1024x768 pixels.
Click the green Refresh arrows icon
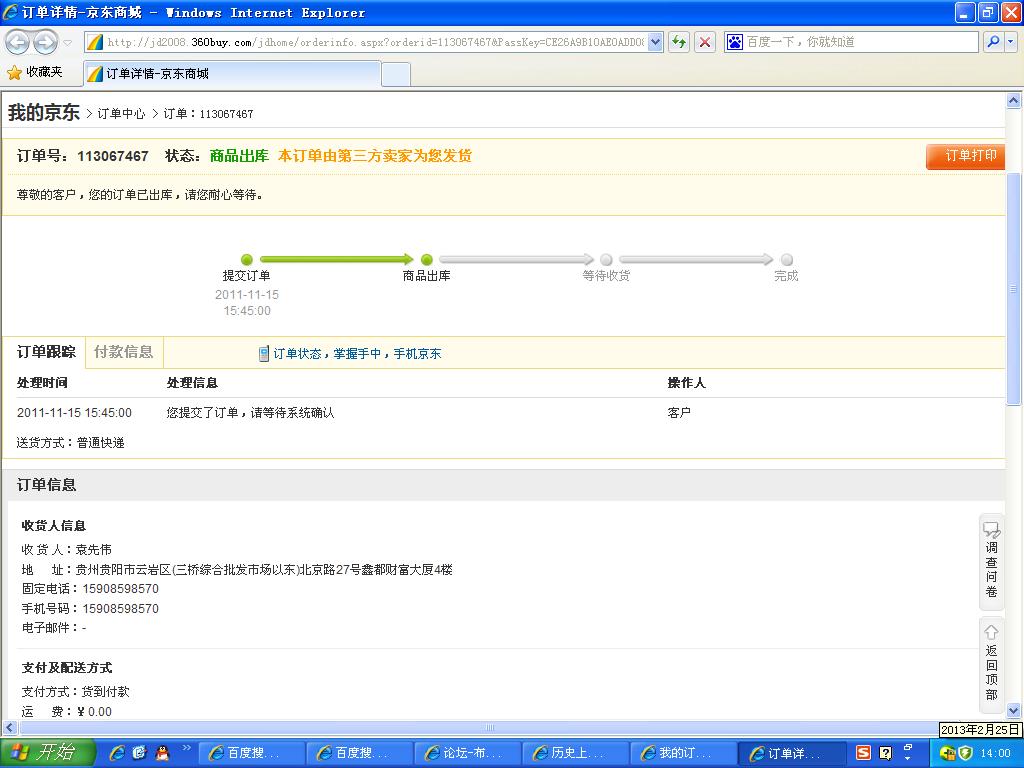(x=679, y=42)
